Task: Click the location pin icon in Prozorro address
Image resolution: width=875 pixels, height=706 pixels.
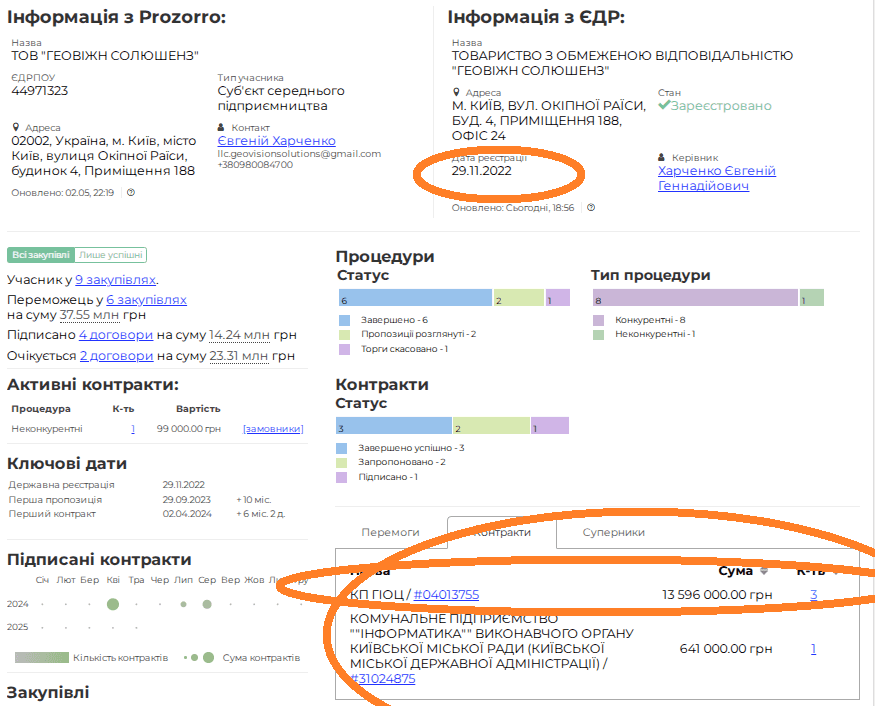Action: tap(16, 128)
